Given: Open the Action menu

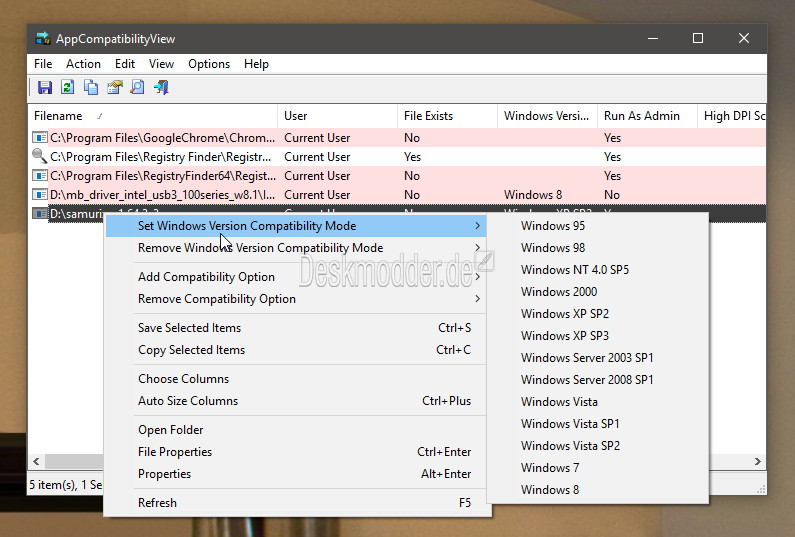Looking at the screenshot, I should tap(83, 64).
